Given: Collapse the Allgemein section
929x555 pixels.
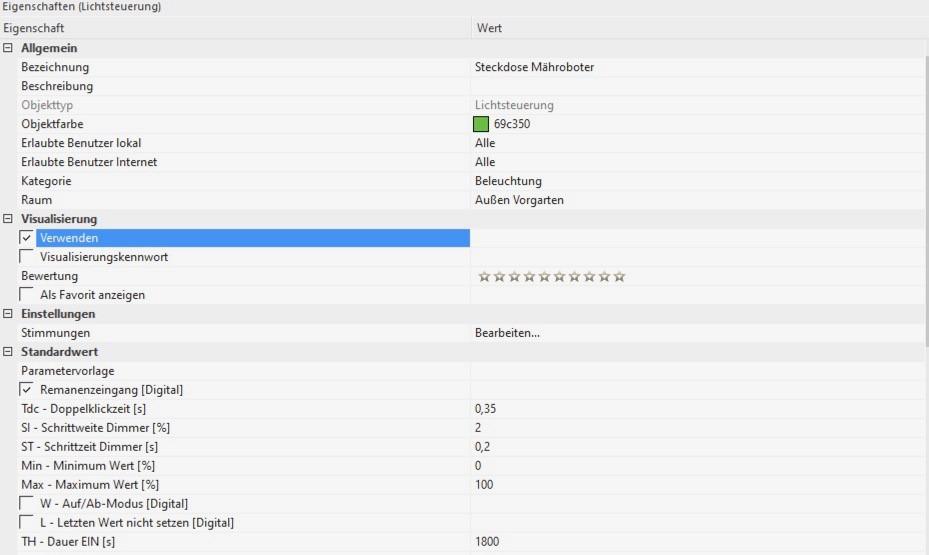Looking at the screenshot, I should pos(8,48).
